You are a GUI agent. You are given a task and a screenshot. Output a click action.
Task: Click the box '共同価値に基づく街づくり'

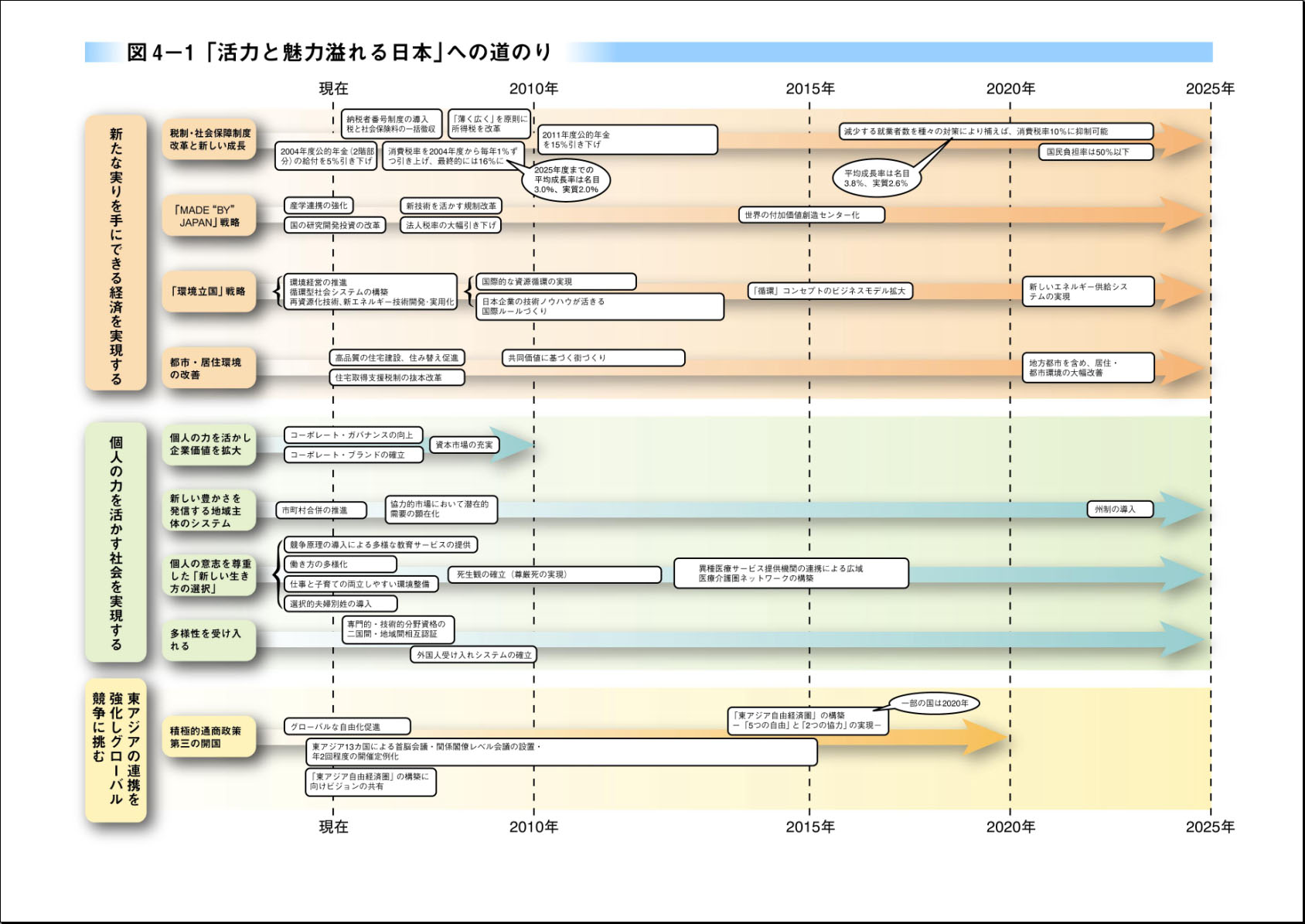coord(594,358)
